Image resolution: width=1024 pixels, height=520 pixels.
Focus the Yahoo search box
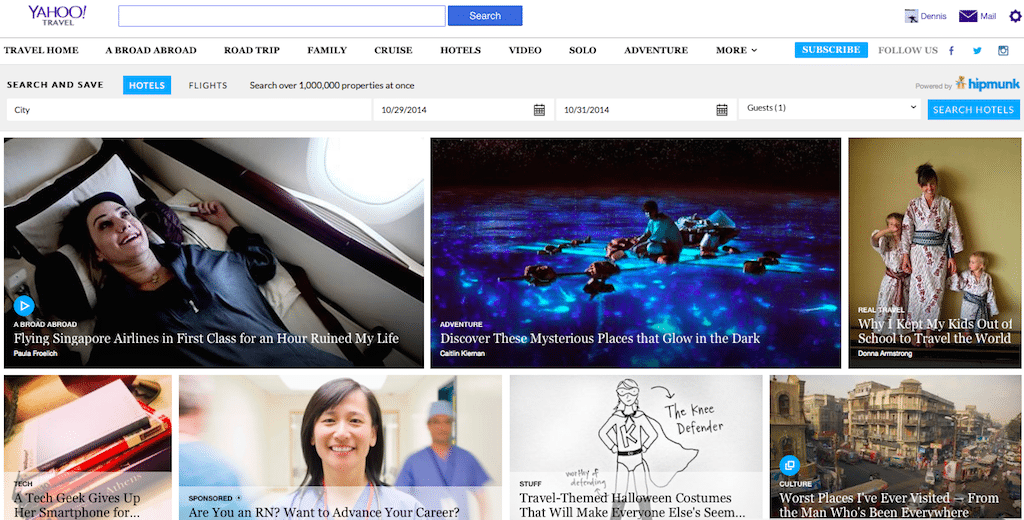coord(282,16)
